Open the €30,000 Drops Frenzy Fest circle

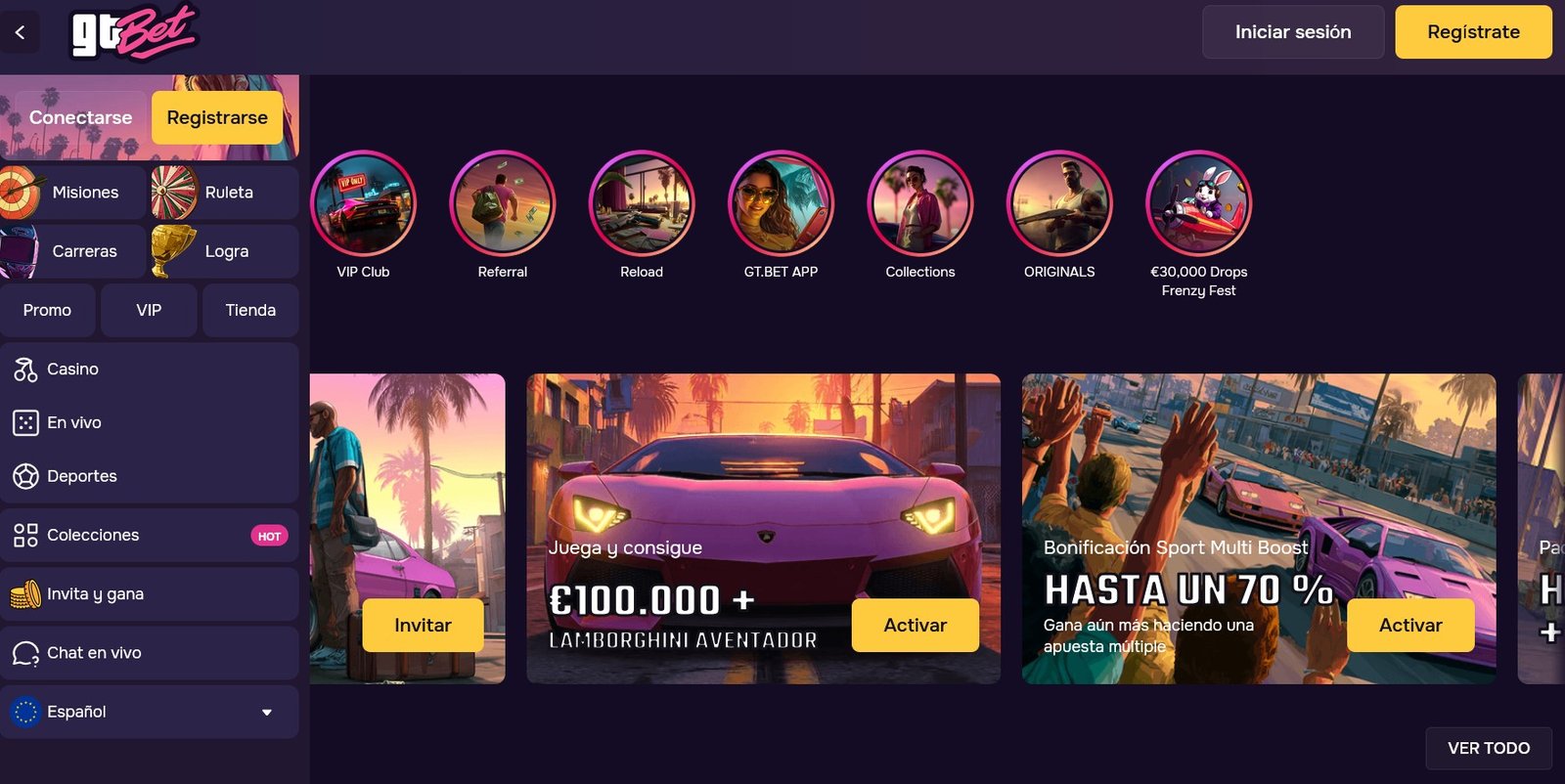[x=1198, y=203]
